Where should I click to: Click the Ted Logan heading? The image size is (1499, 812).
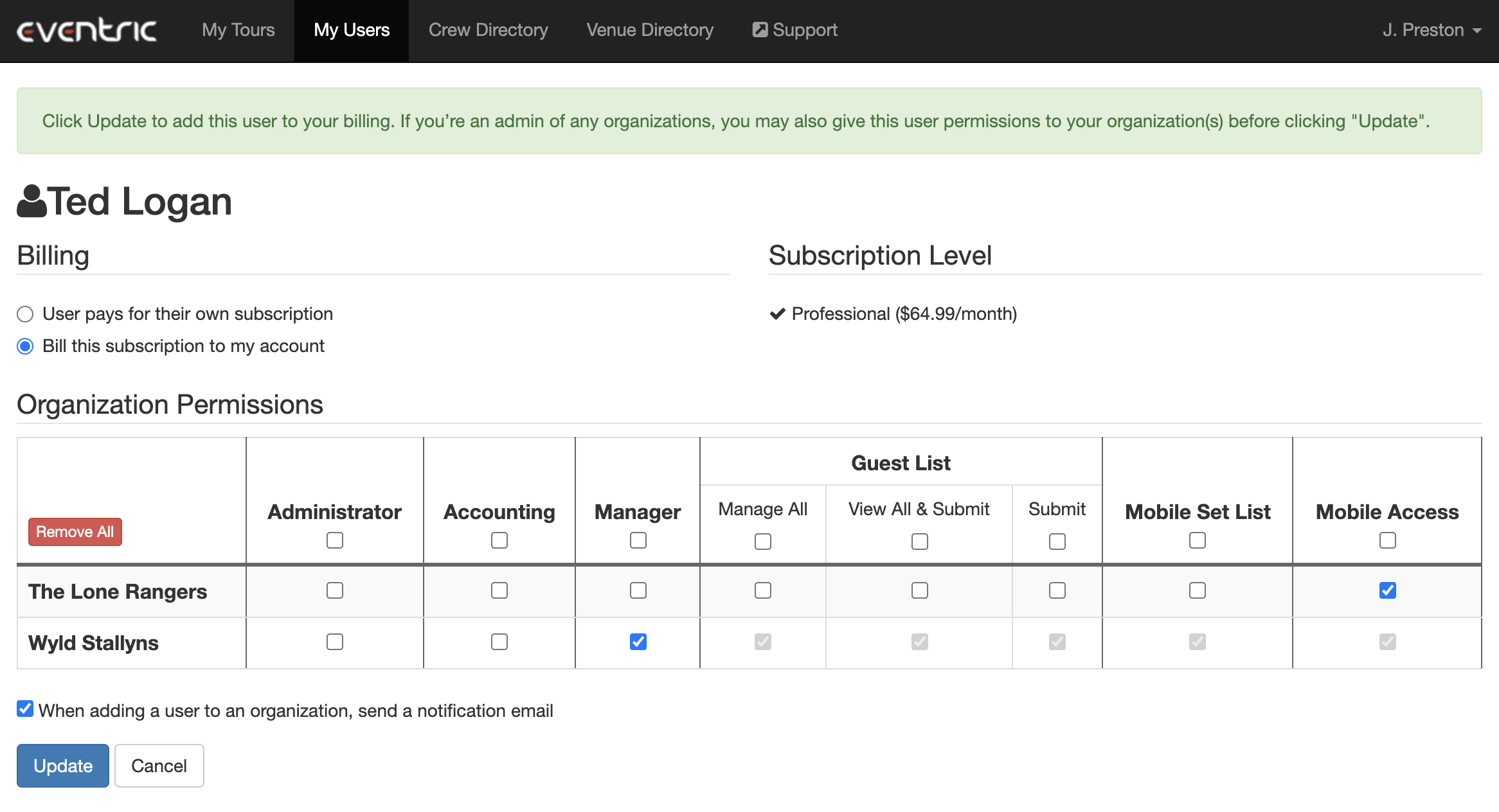point(139,202)
